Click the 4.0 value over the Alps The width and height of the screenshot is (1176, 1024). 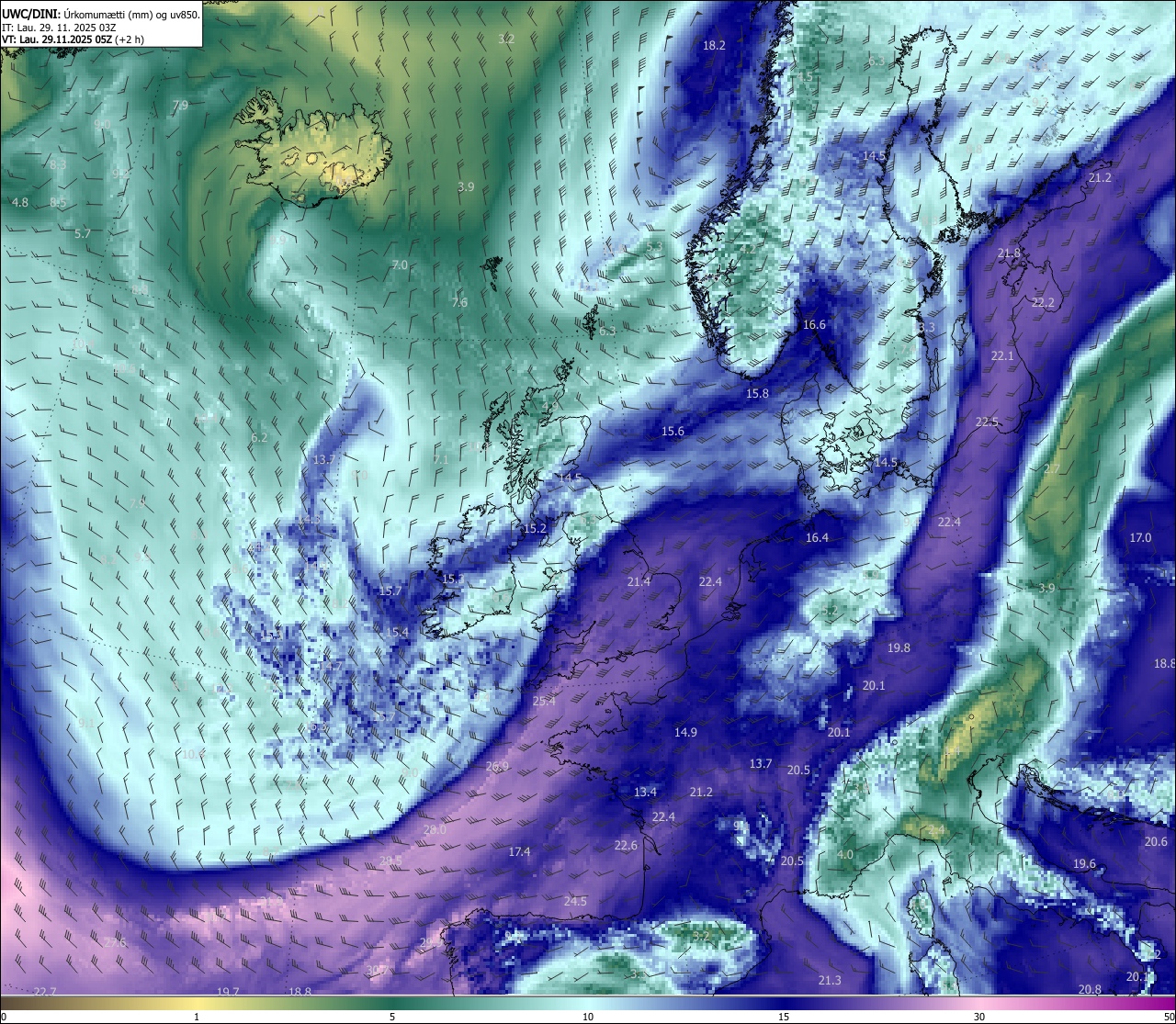(x=844, y=854)
